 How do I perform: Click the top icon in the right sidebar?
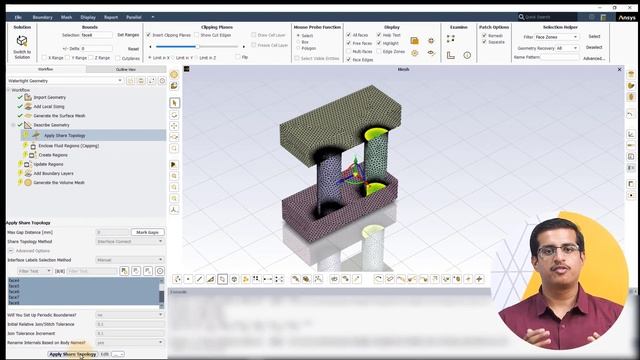click(631, 74)
